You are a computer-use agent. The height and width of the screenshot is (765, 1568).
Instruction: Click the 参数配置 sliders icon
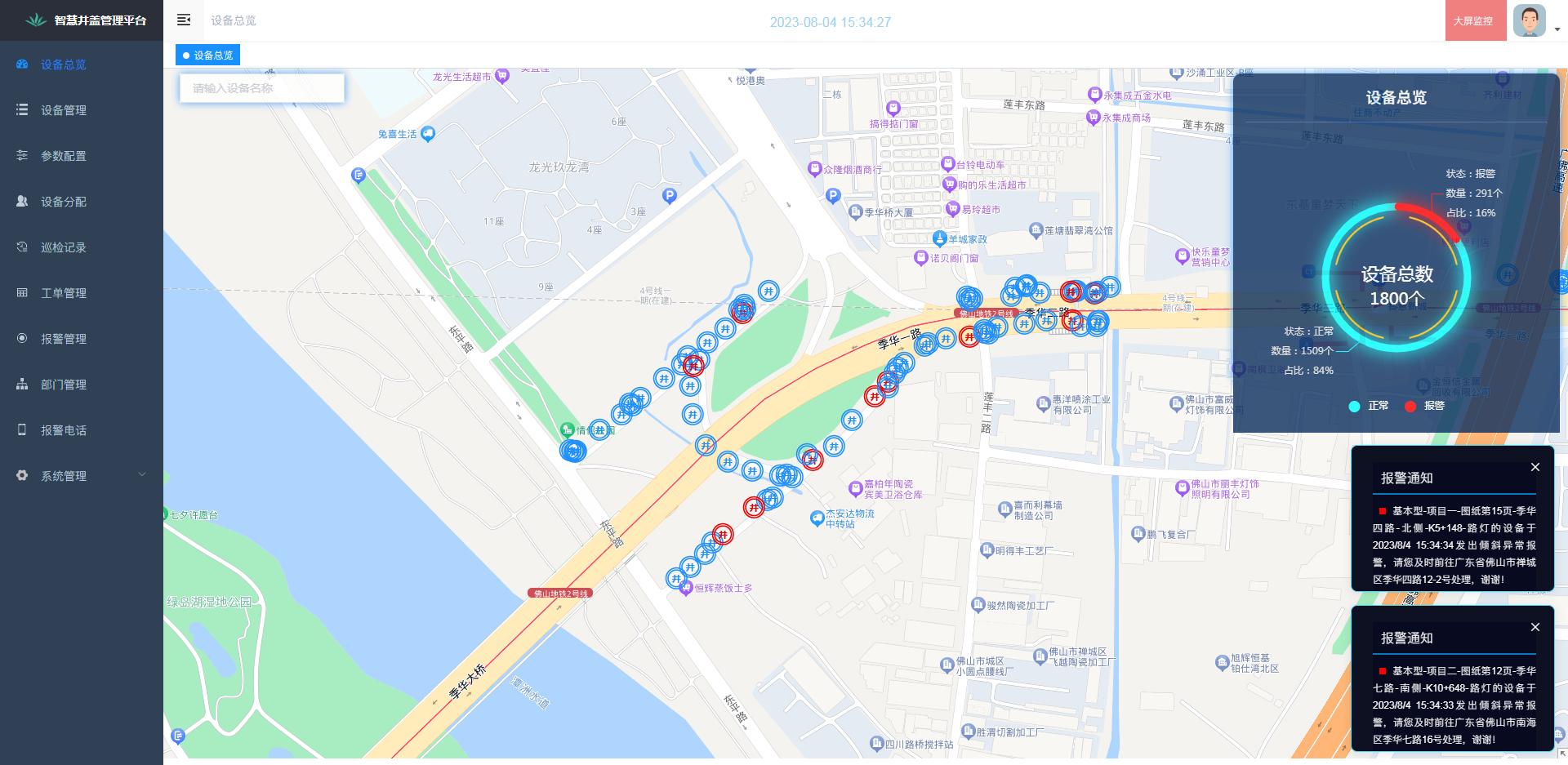(22, 155)
